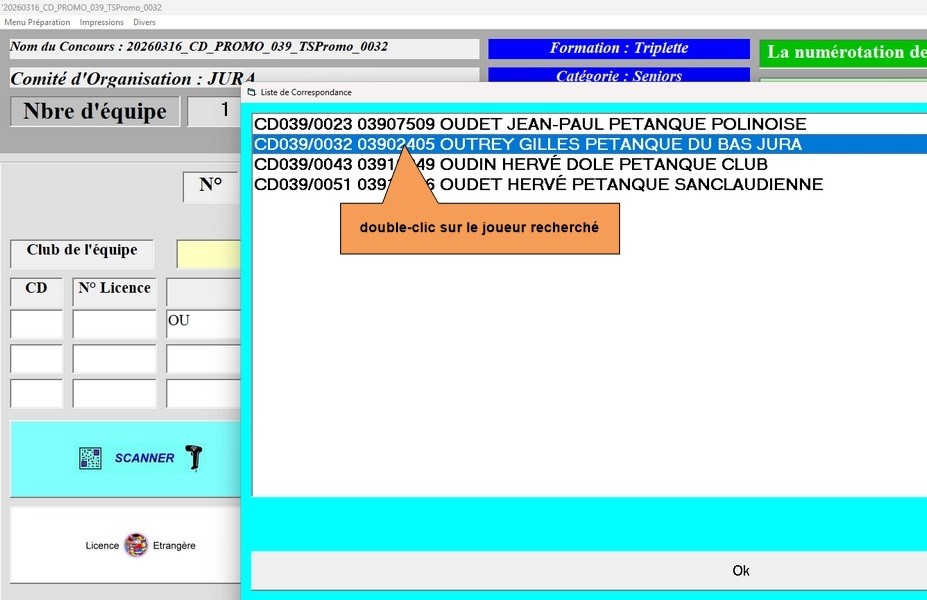Pick OUDET HERVÉ Petanque Sanclaudienne row
927x600 pixels.
tap(538, 184)
